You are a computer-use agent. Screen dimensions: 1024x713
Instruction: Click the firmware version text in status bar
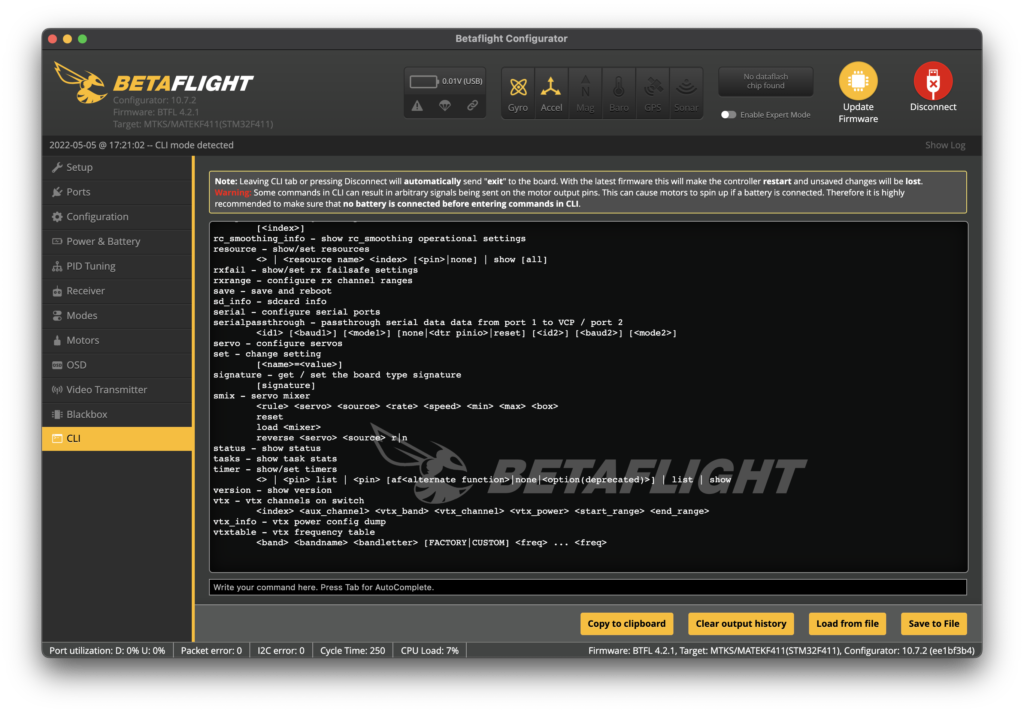tap(781, 650)
